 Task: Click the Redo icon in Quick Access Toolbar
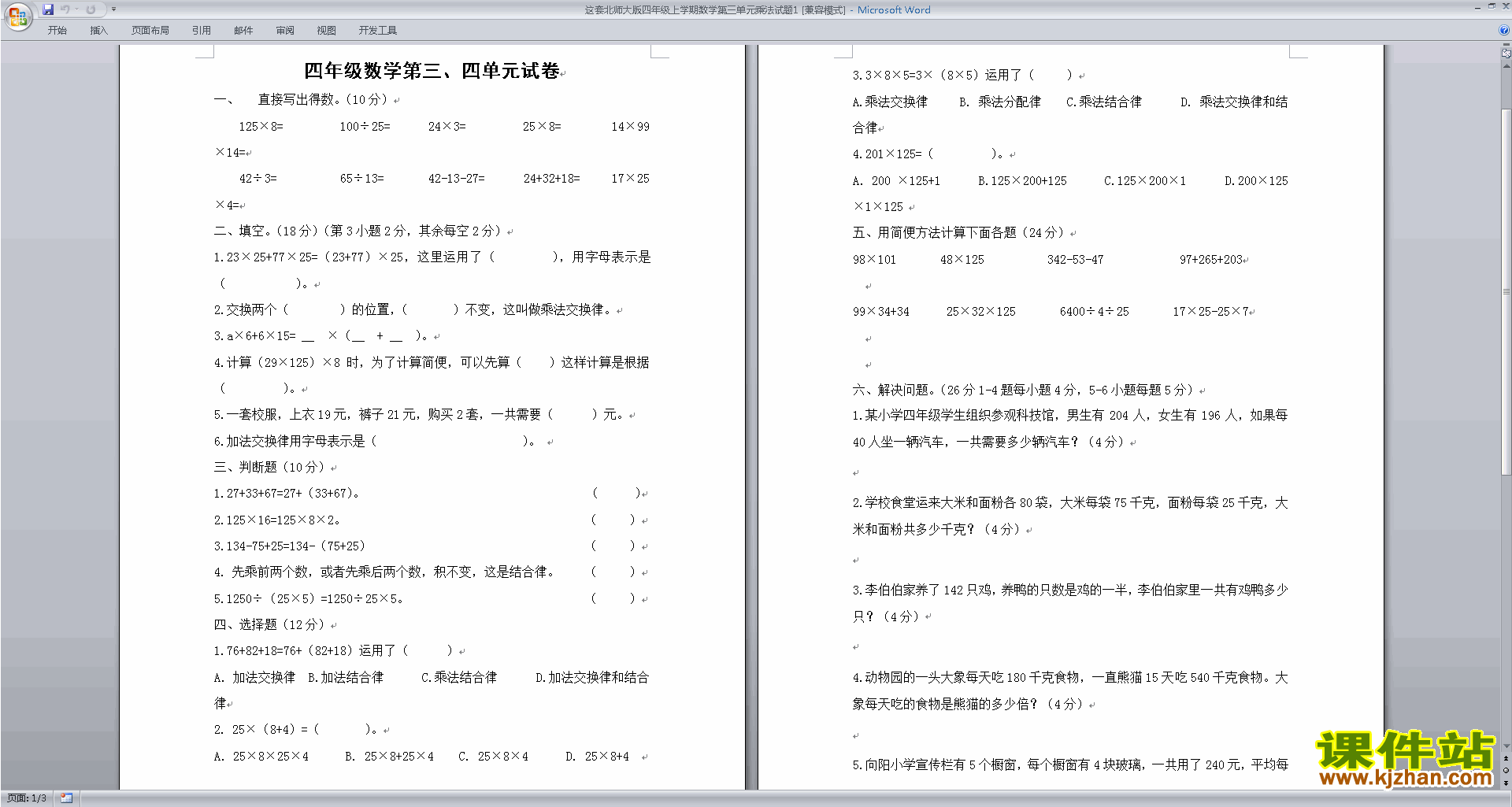tap(91, 9)
